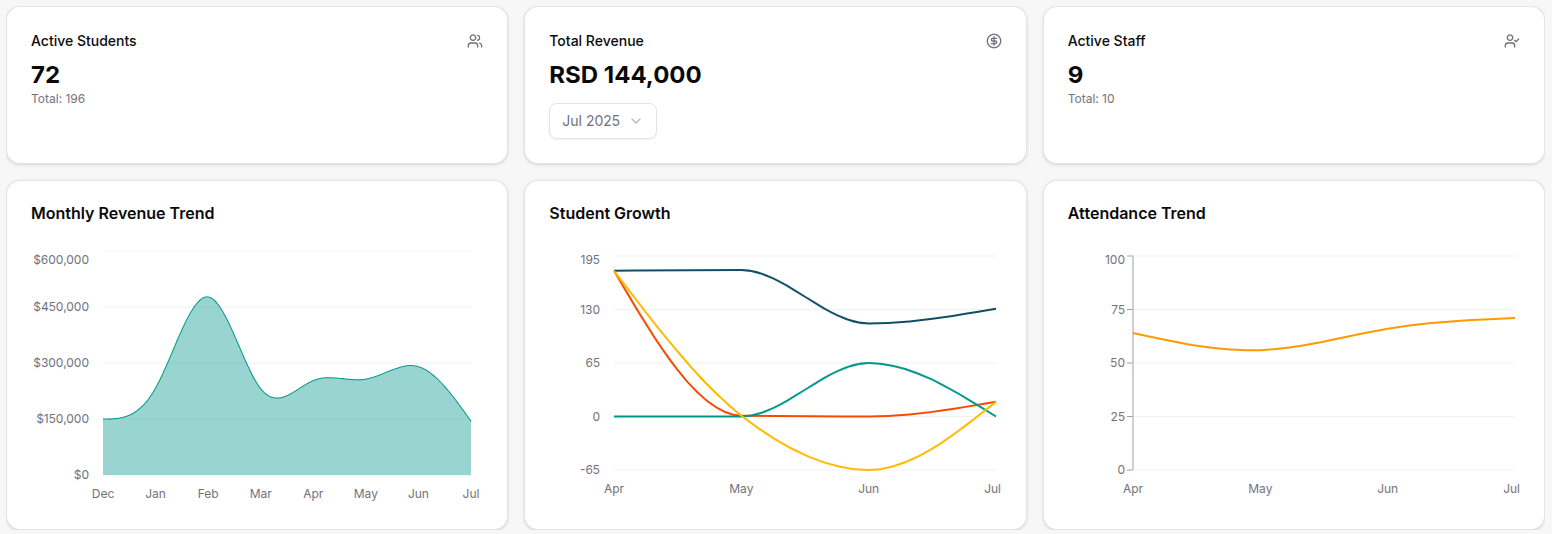The image size is (1552, 534).
Task: Click the Total: 10 text under staff
Action: 1091,99
